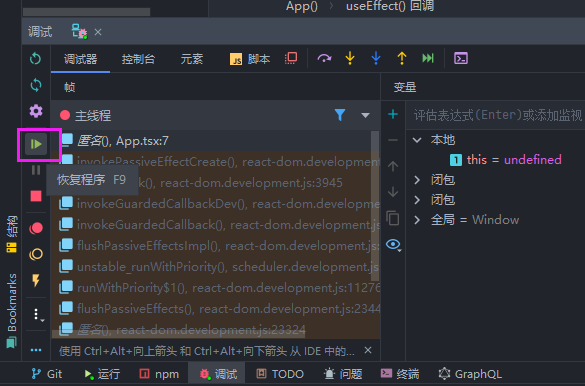Rerun the debug session
585x386 pixels.
[x=35, y=59]
